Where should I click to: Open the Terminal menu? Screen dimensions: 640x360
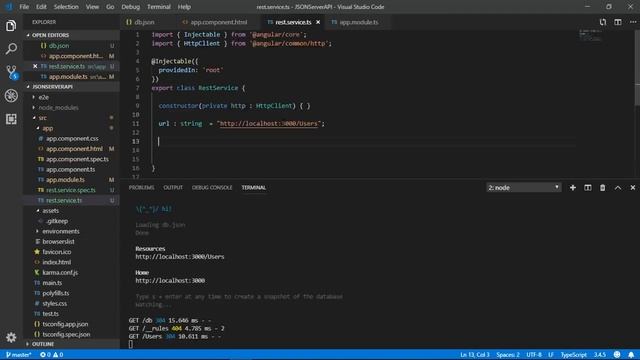159,7
